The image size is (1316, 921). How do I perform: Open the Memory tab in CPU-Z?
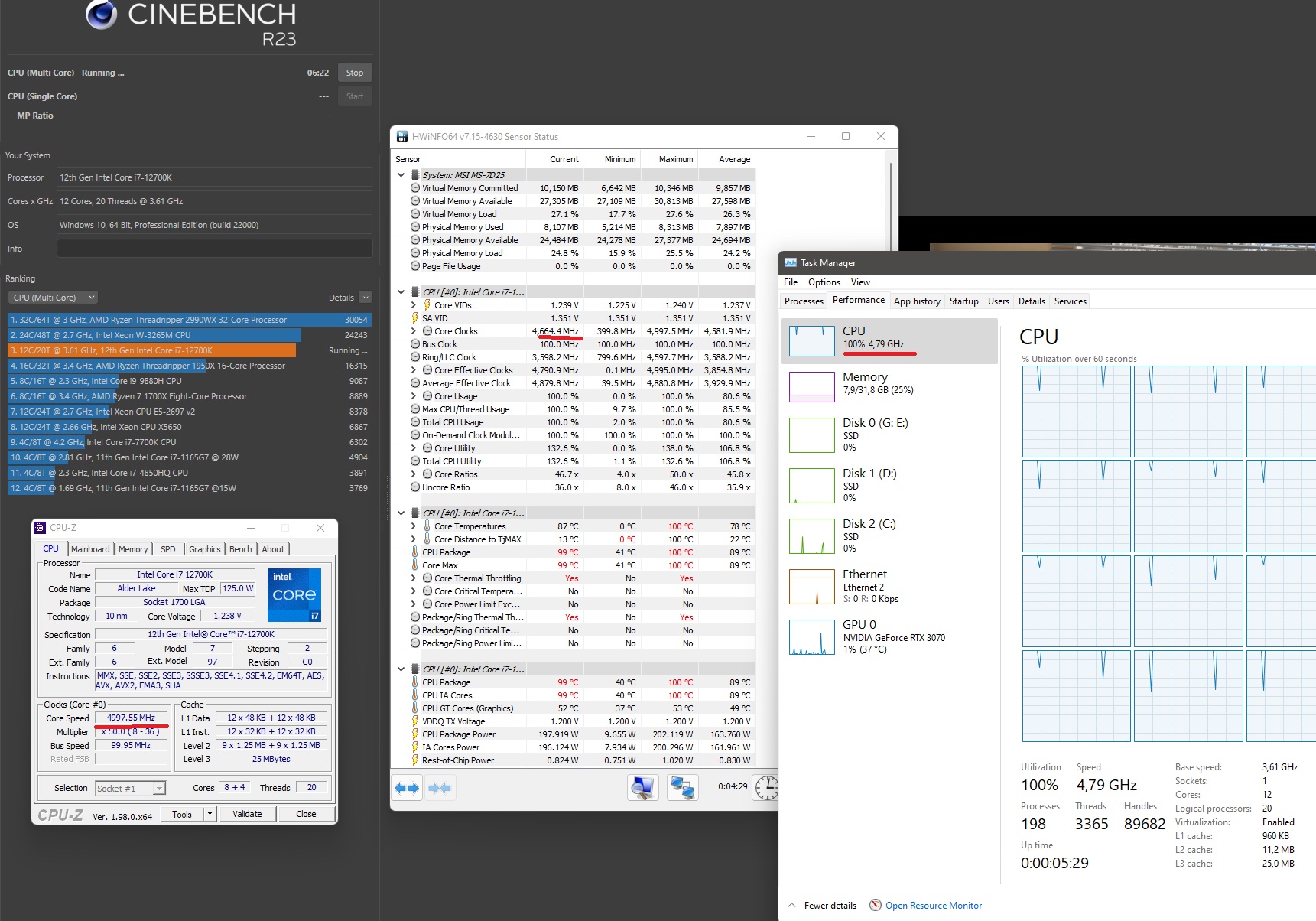tap(133, 549)
